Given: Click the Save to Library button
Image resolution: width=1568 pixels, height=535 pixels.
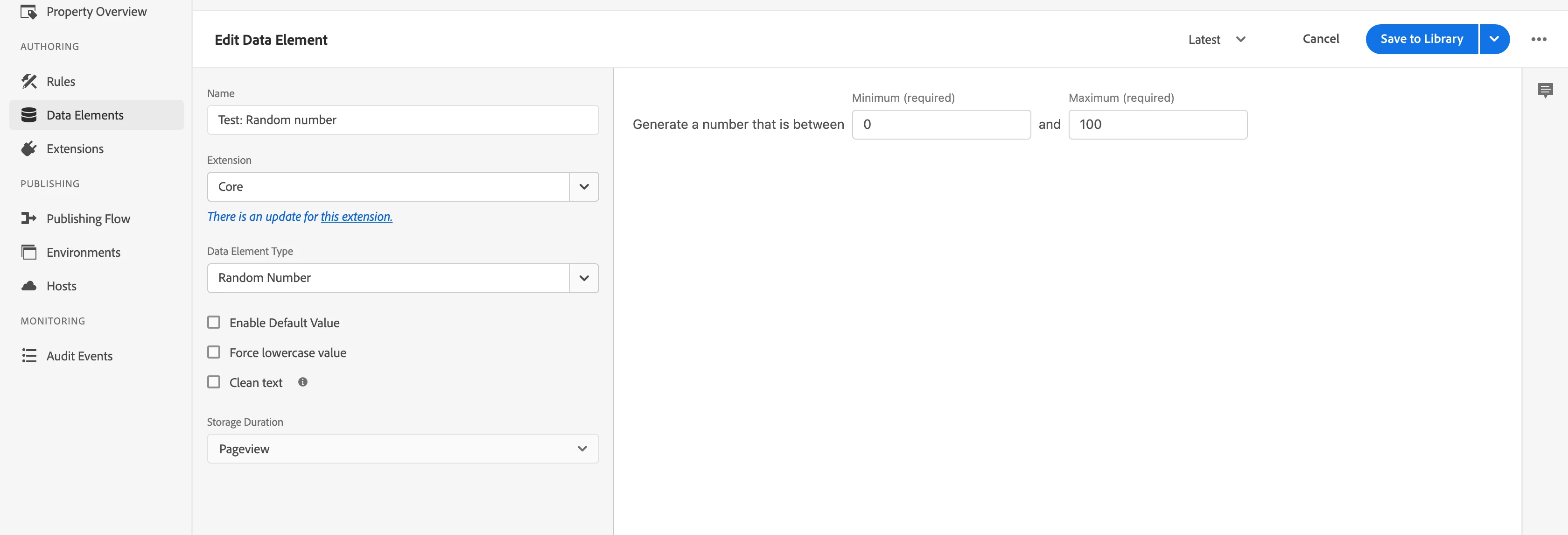Looking at the screenshot, I should [1421, 39].
